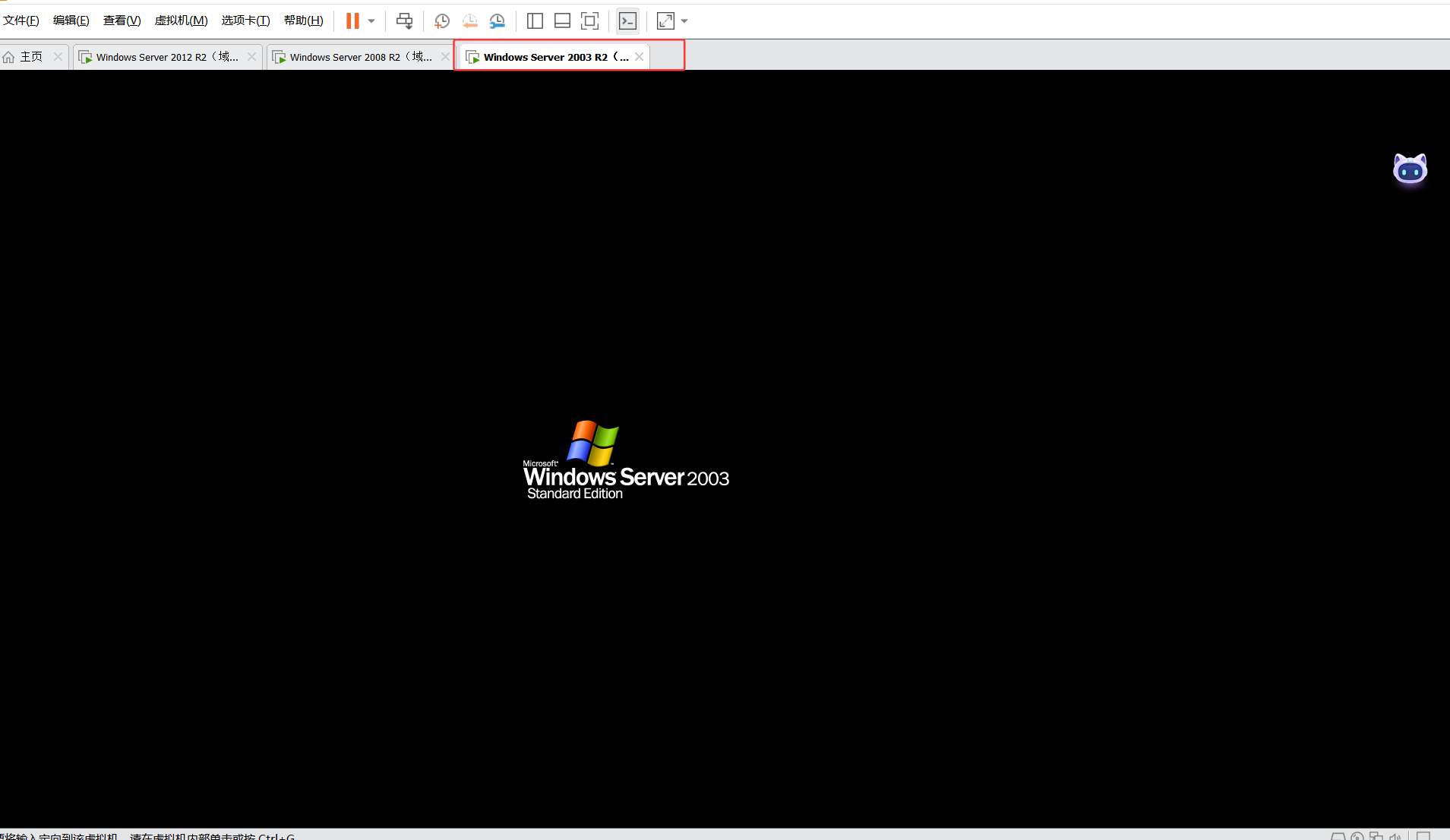The image size is (1450, 840).
Task: Click the sound card icon in status bar
Action: (1395, 836)
